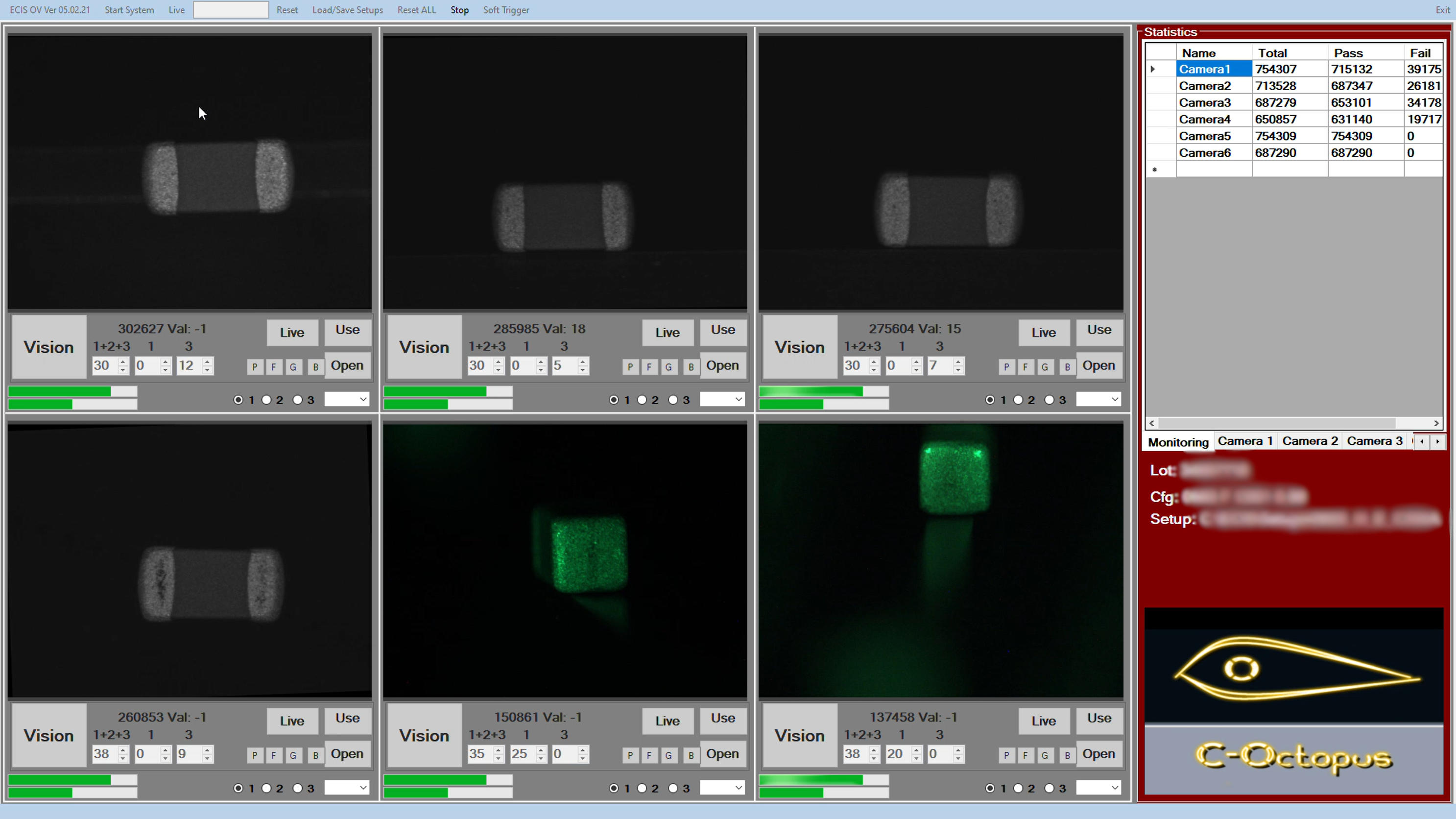Select radio option 3 in second camera panel
Viewport: 1456px width, 819px height.
pyautogui.click(x=672, y=400)
